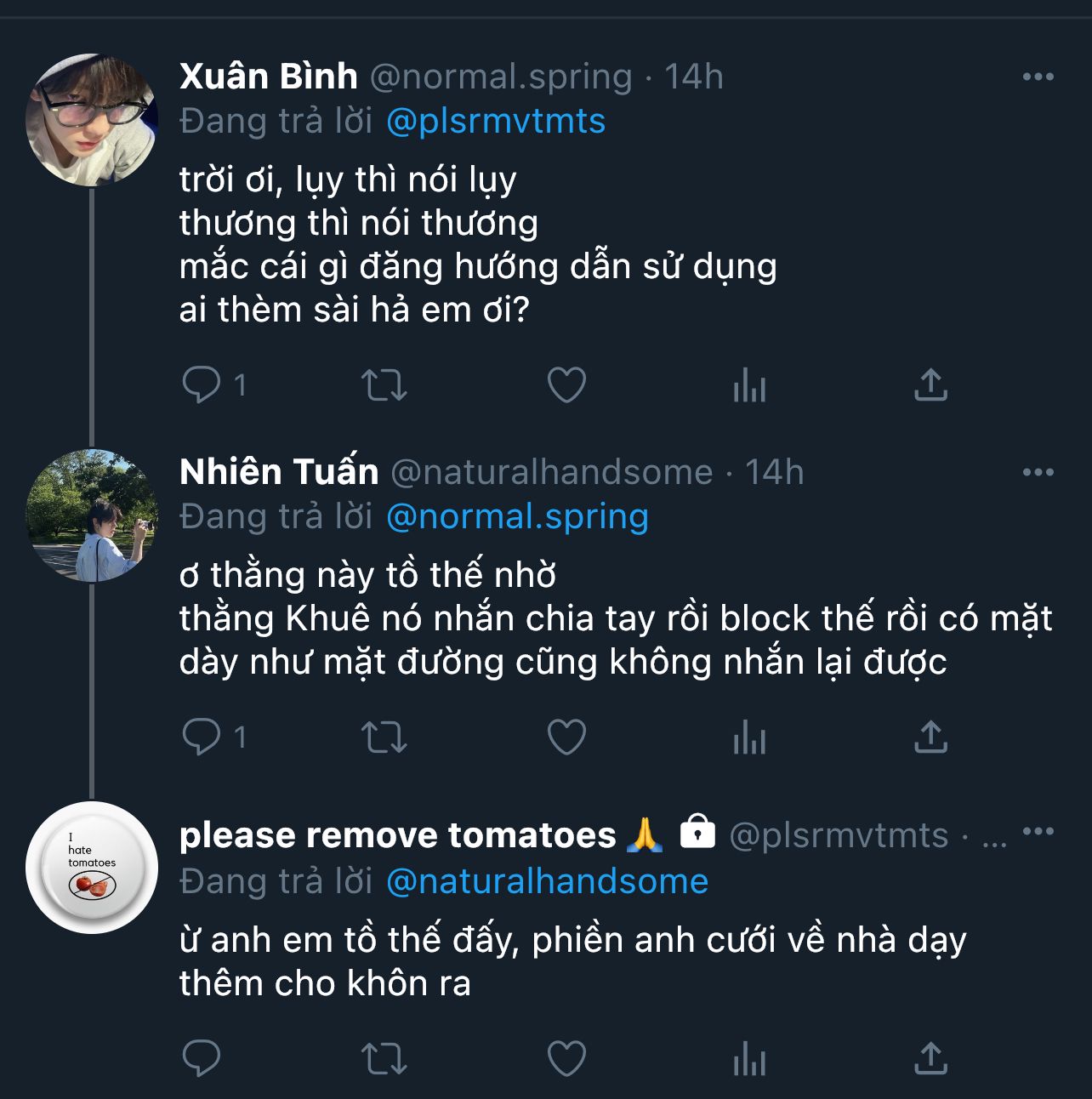Like the please remove tomatoes tweet
1092x1099 pixels.
(x=566, y=1059)
